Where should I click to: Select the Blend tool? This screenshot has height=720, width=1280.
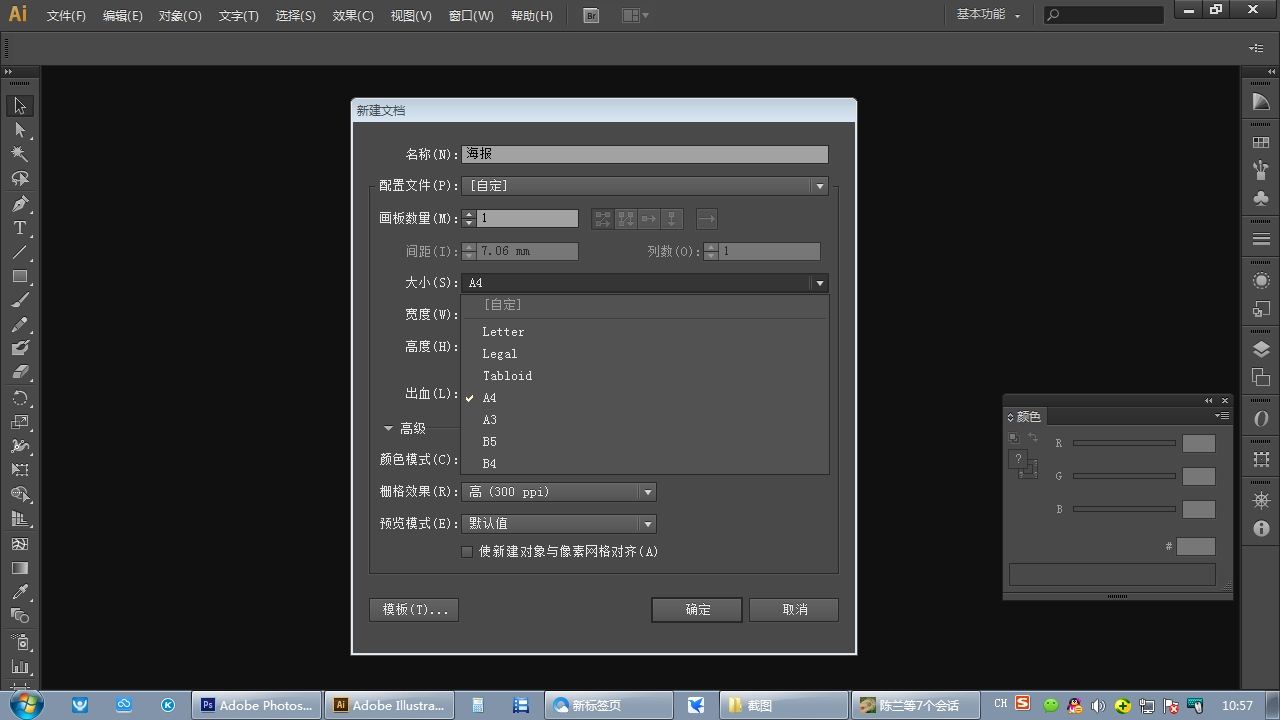(x=20, y=616)
